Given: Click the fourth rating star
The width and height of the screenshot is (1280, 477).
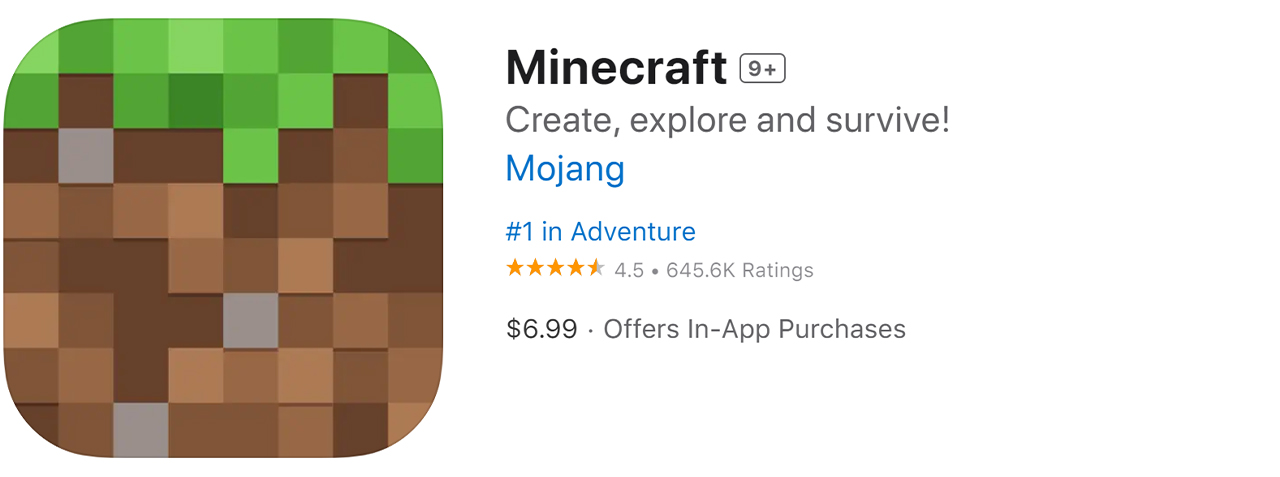Looking at the screenshot, I should click(575, 268).
